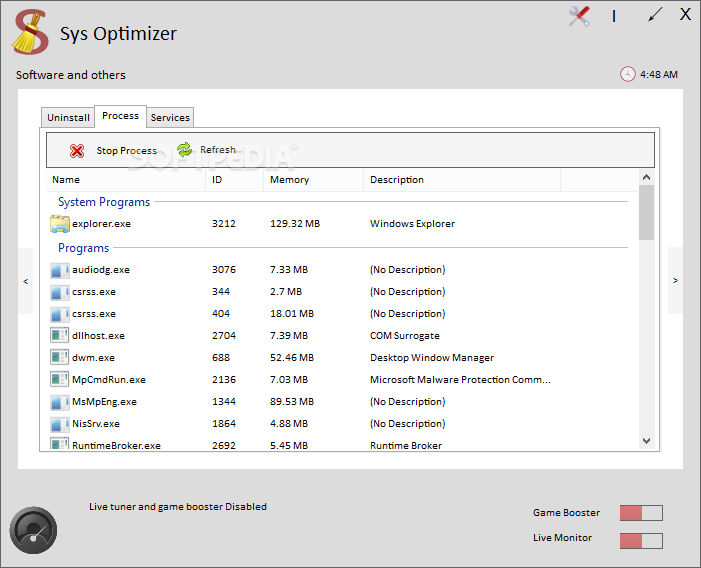The height and width of the screenshot is (568, 701).
Task: Toggle the Game Booster switch
Action: tap(641, 513)
